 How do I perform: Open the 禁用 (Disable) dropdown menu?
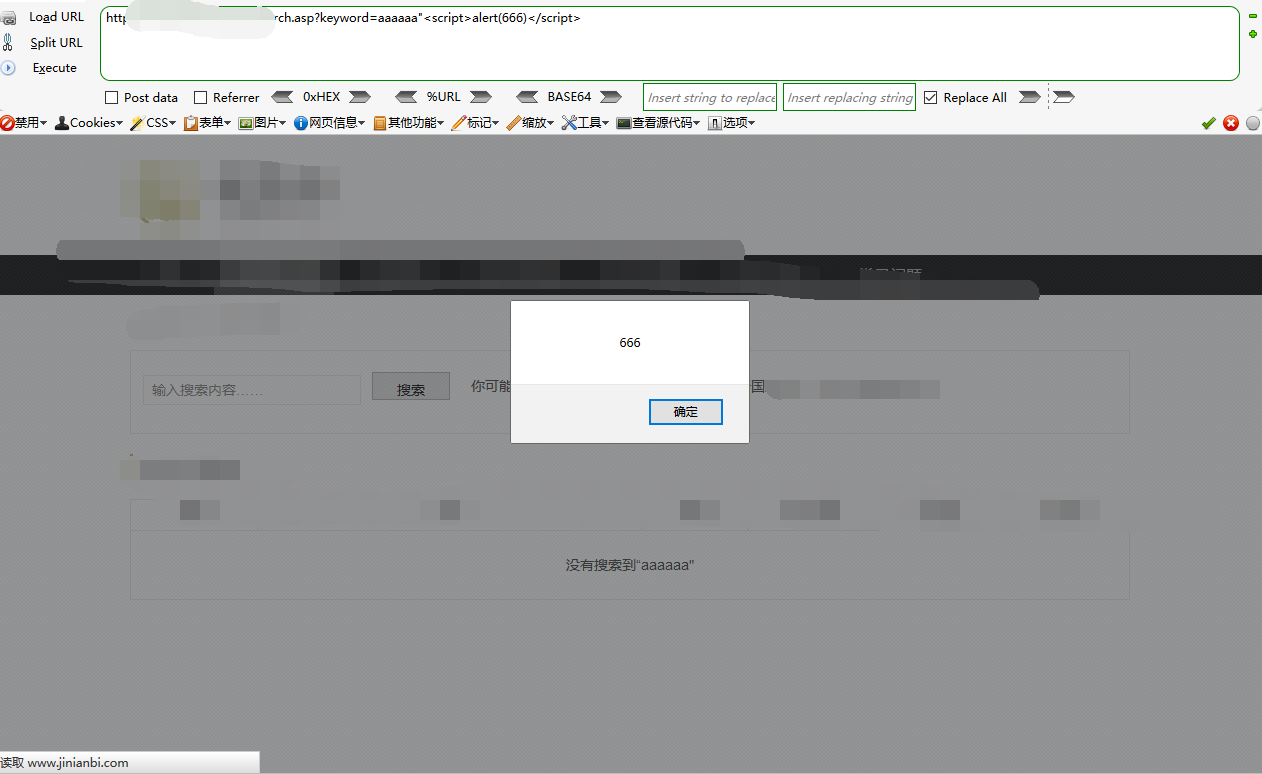(x=24, y=123)
